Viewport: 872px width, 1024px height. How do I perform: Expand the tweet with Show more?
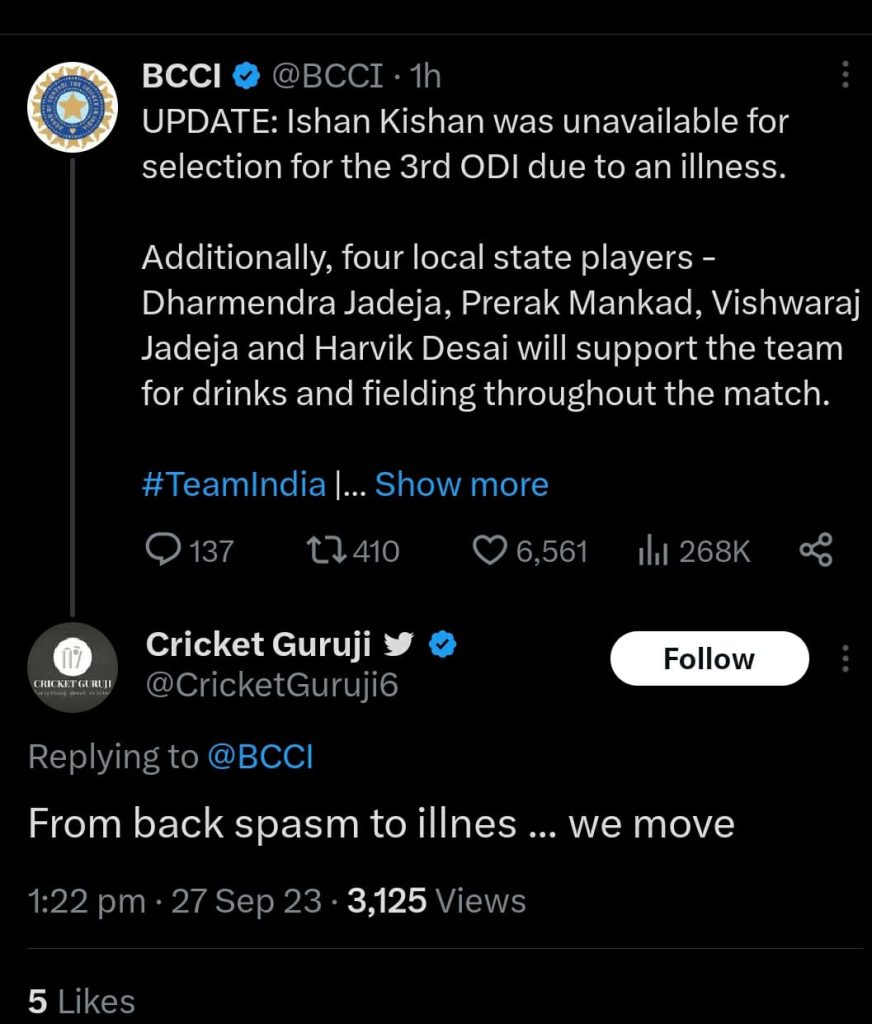461,485
